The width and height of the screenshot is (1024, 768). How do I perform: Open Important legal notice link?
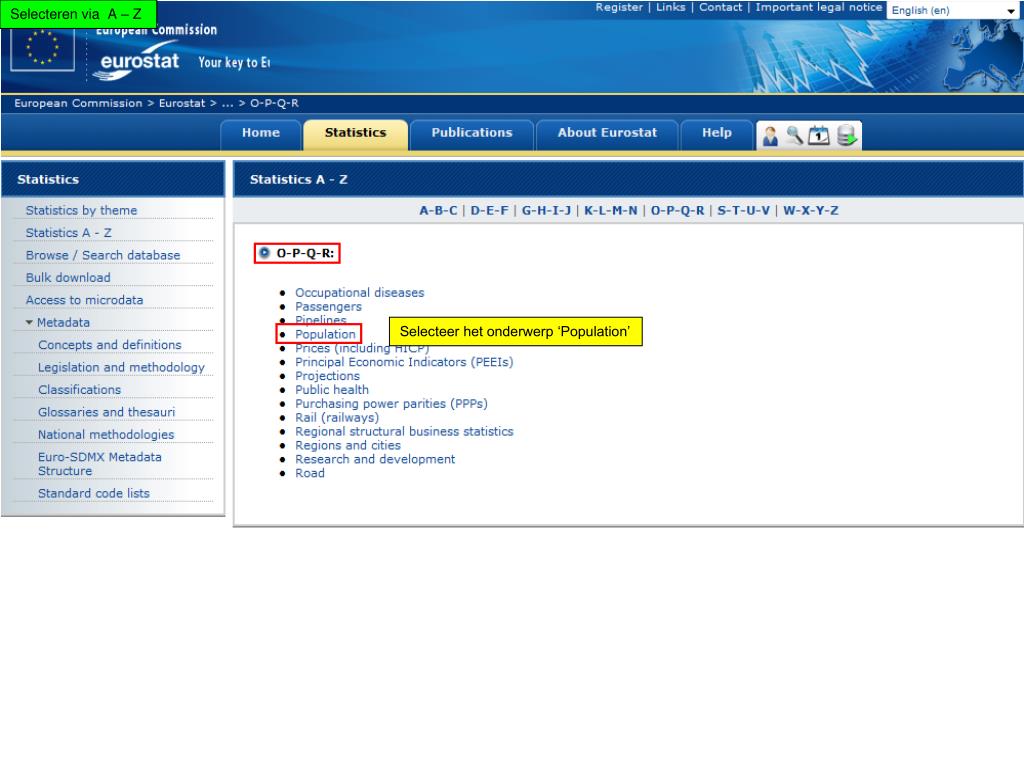click(818, 7)
